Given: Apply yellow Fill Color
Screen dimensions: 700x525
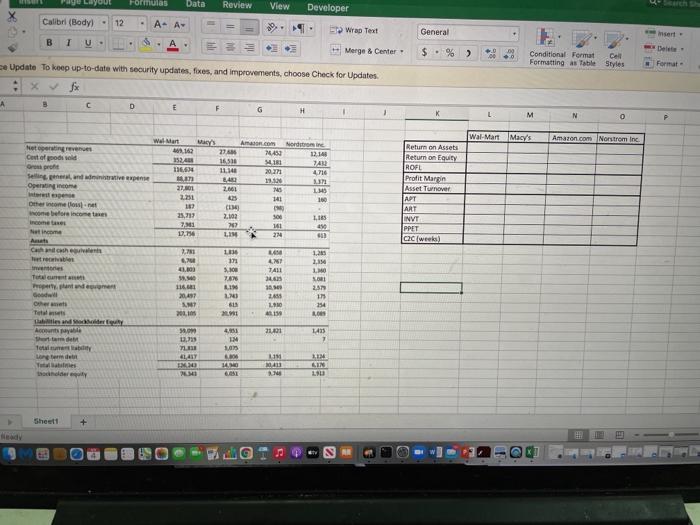Looking at the screenshot, I should [146, 44].
